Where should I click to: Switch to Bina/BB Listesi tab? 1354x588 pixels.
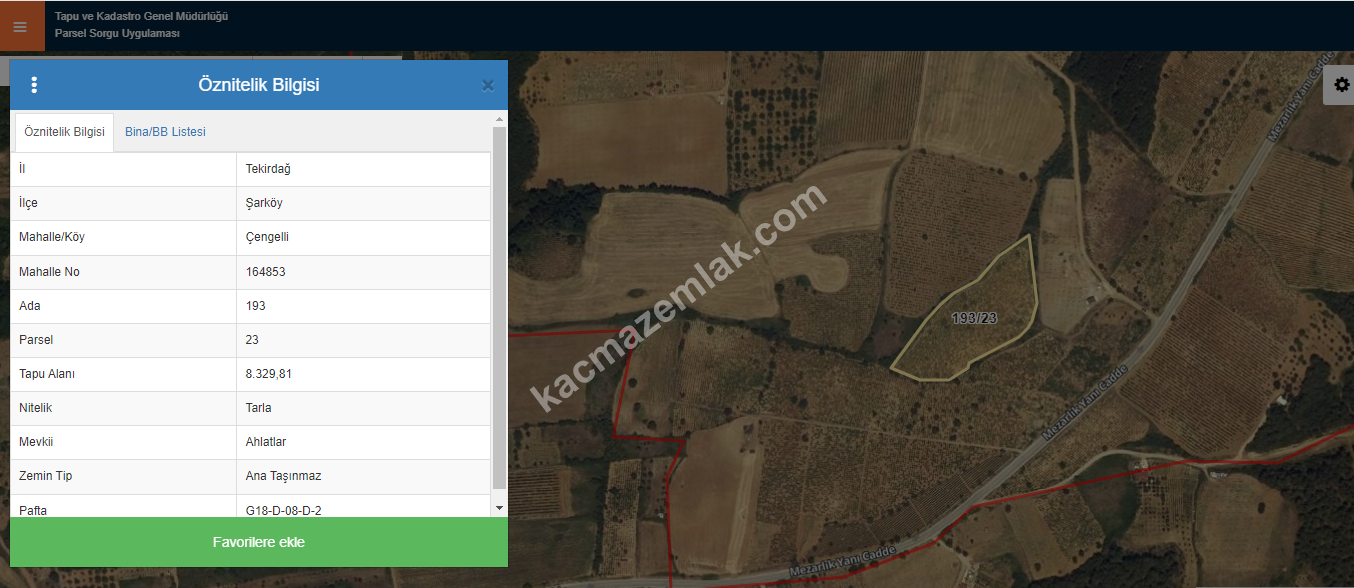pyautogui.click(x=165, y=132)
